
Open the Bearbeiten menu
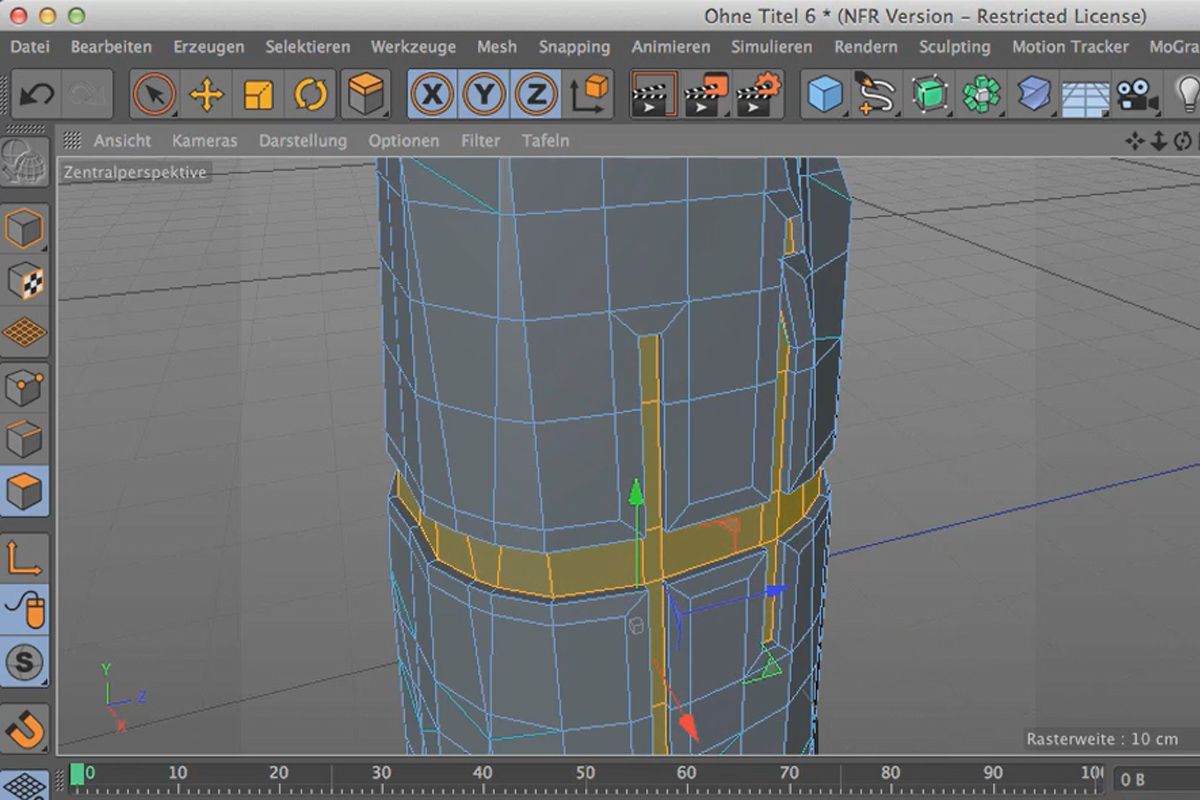[x=111, y=46]
